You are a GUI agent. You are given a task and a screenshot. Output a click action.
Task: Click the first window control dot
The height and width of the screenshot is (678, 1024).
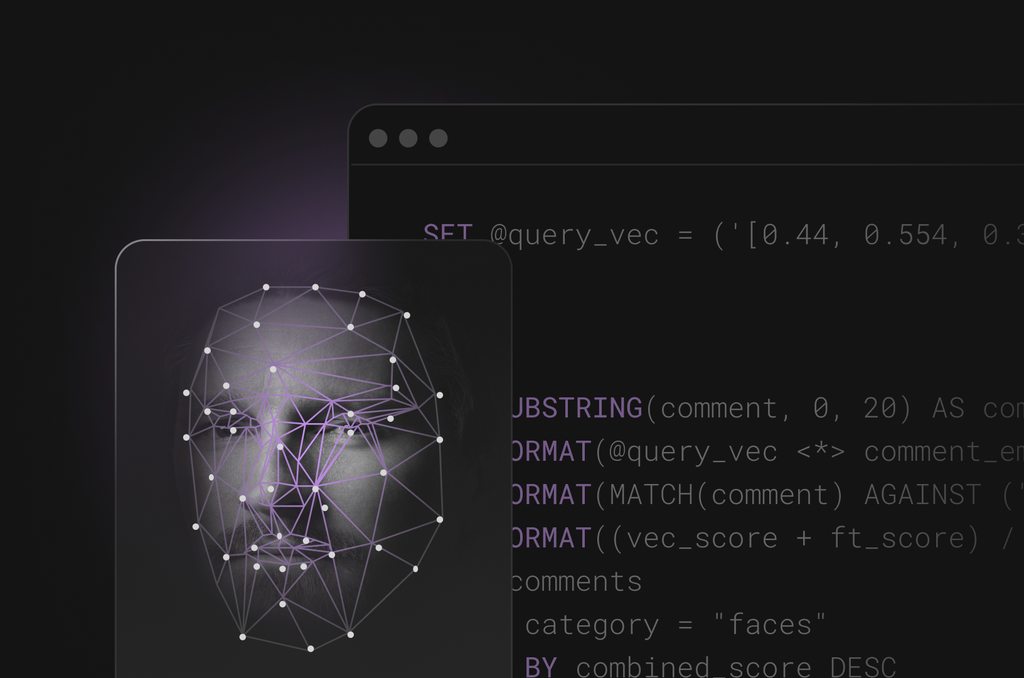click(378, 138)
